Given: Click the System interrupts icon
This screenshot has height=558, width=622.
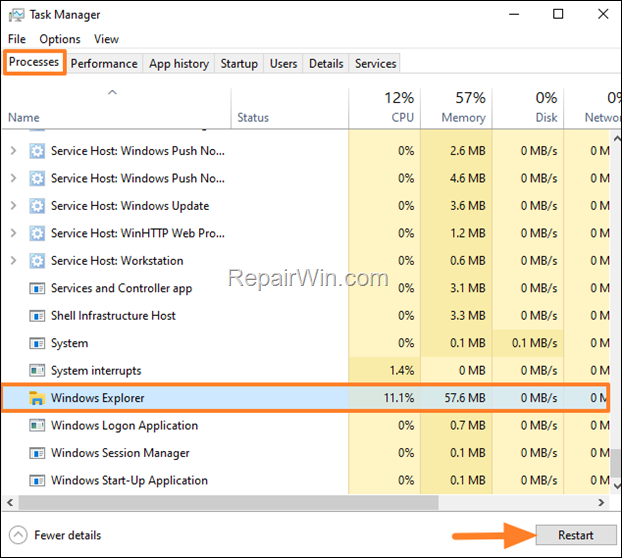Looking at the screenshot, I should pos(37,370).
